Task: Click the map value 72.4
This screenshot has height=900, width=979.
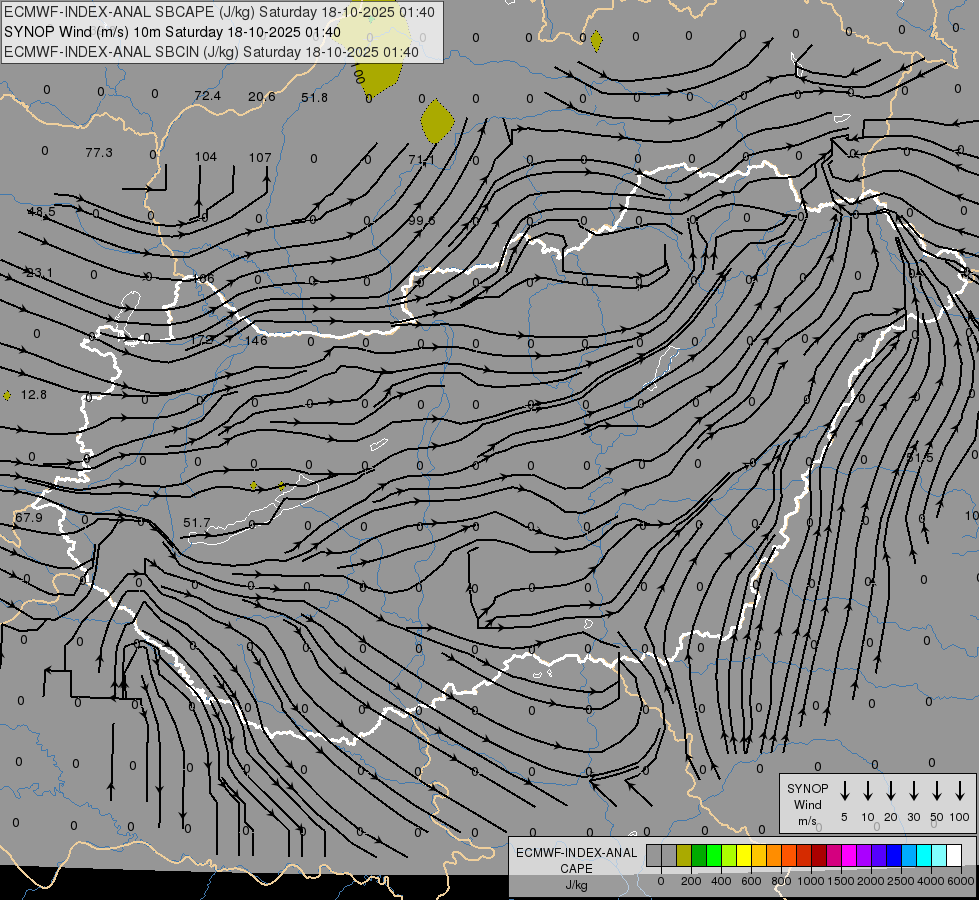Action: pos(207,96)
